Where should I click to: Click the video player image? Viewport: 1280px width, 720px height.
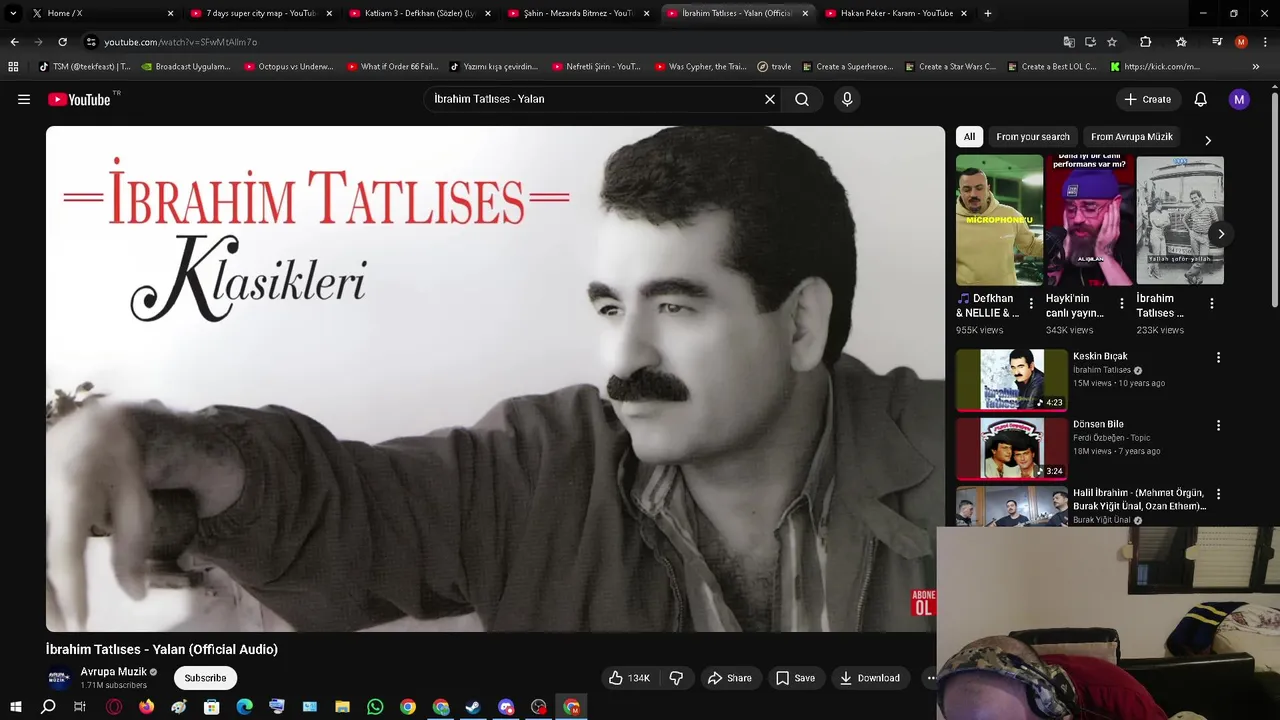click(495, 379)
